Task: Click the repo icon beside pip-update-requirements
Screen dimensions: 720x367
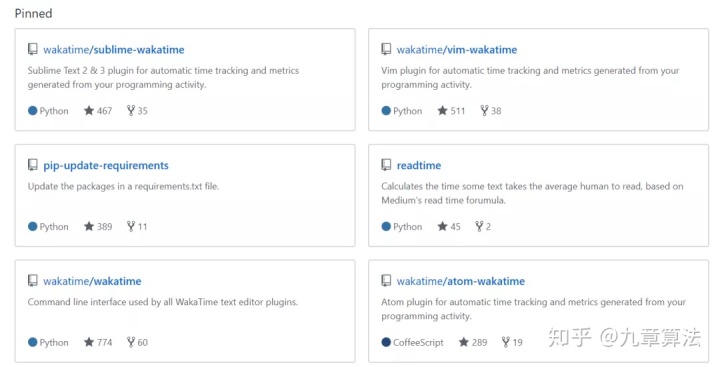Action: click(33, 165)
